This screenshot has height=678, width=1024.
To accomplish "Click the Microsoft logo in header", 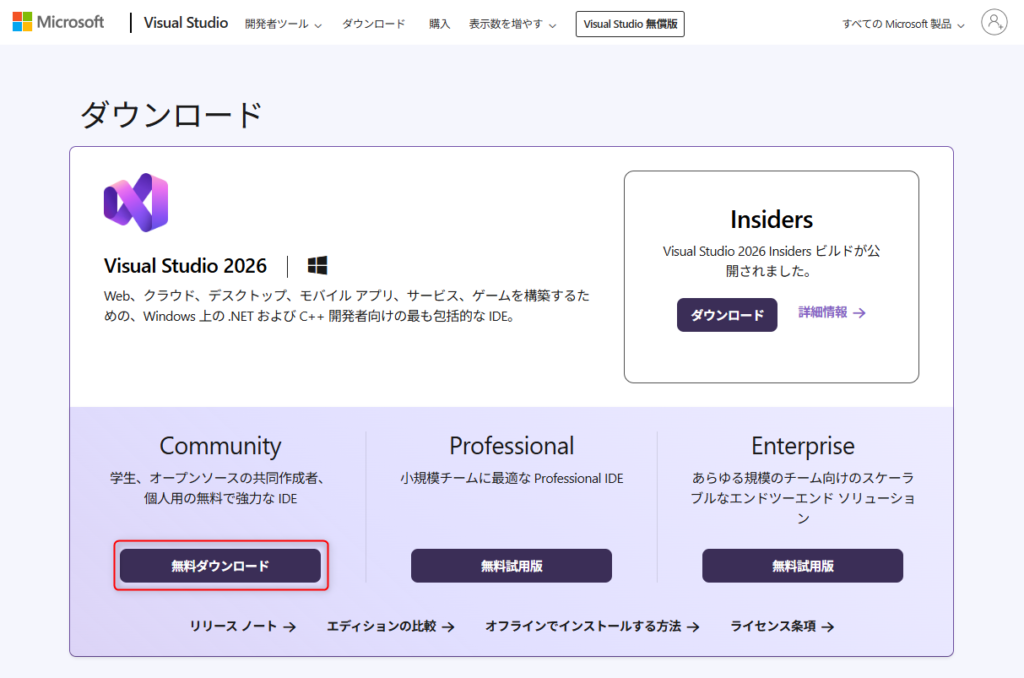I will click(58, 22).
